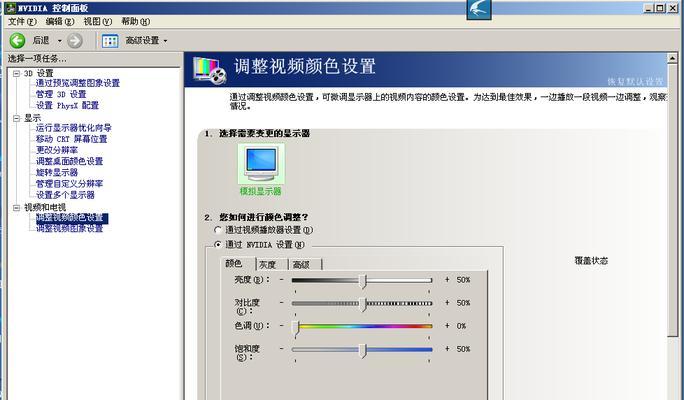
Task: Click the 色调 hue slider handle
Action: [296, 327]
